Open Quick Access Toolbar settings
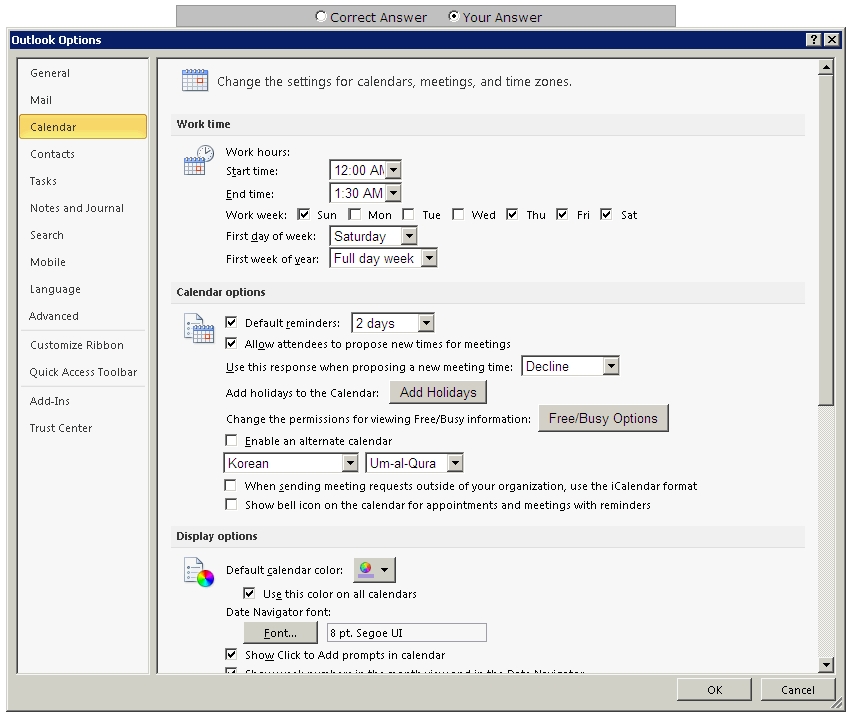This screenshot has height=722, width=856. click(83, 372)
